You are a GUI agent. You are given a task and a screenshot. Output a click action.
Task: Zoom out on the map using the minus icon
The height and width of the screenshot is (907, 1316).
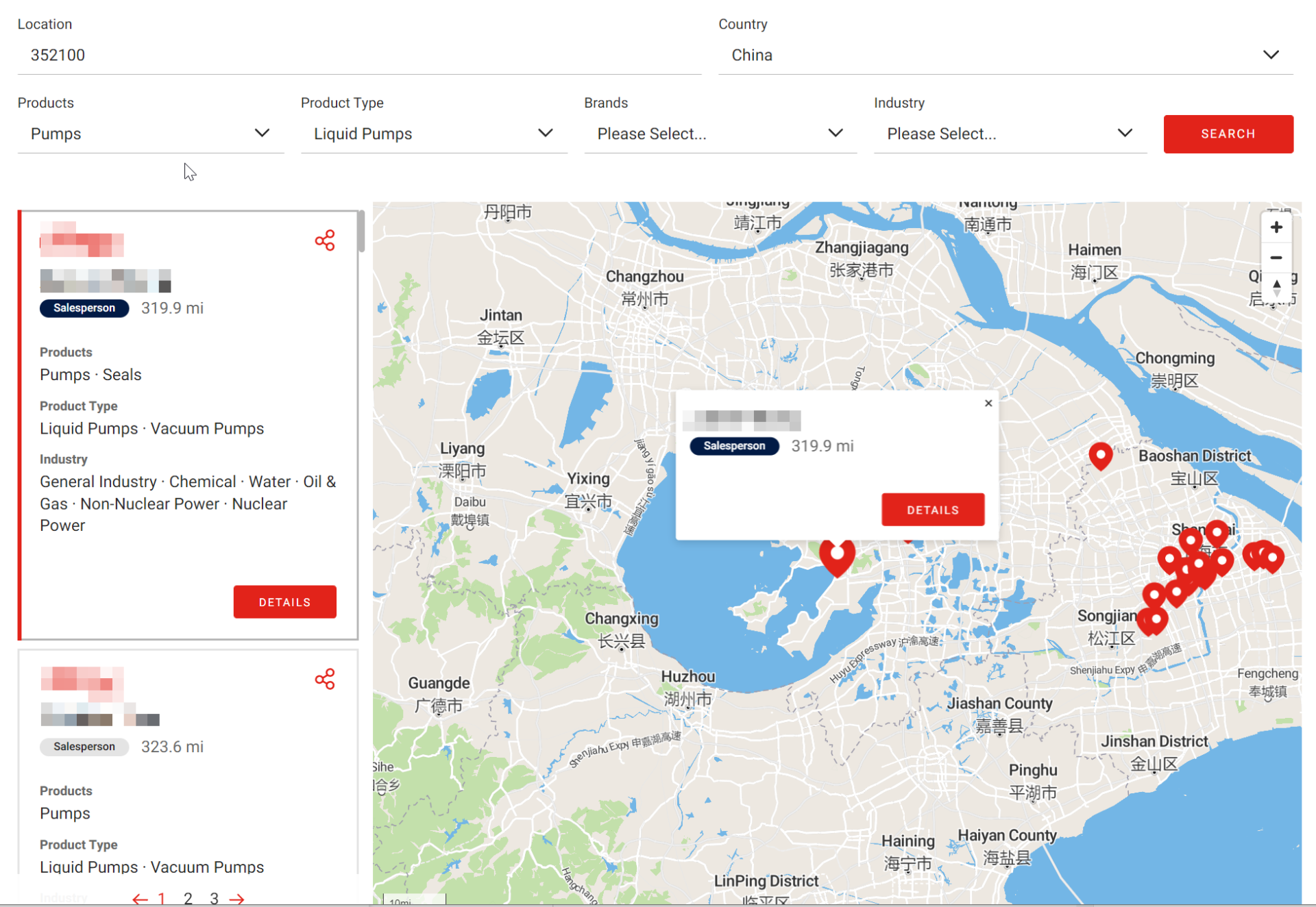click(x=1276, y=257)
